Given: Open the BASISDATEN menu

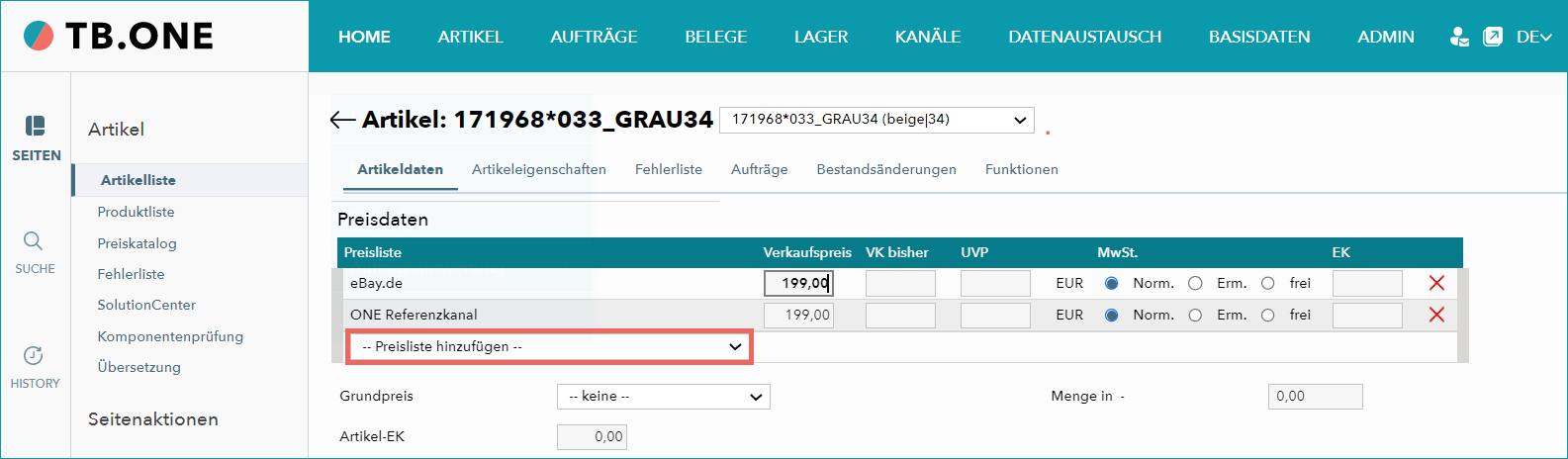Looking at the screenshot, I should click(x=1259, y=37).
